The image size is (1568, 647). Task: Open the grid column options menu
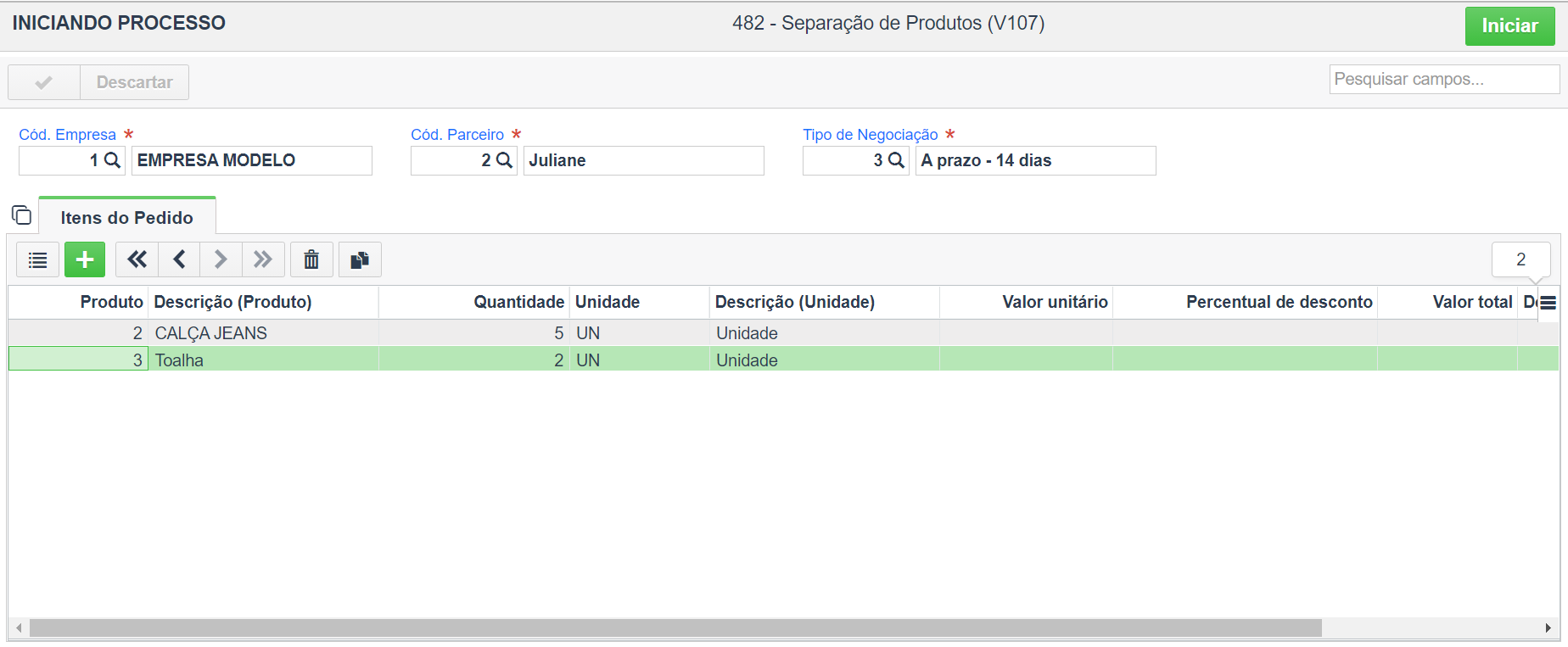[x=1548, y=303]
